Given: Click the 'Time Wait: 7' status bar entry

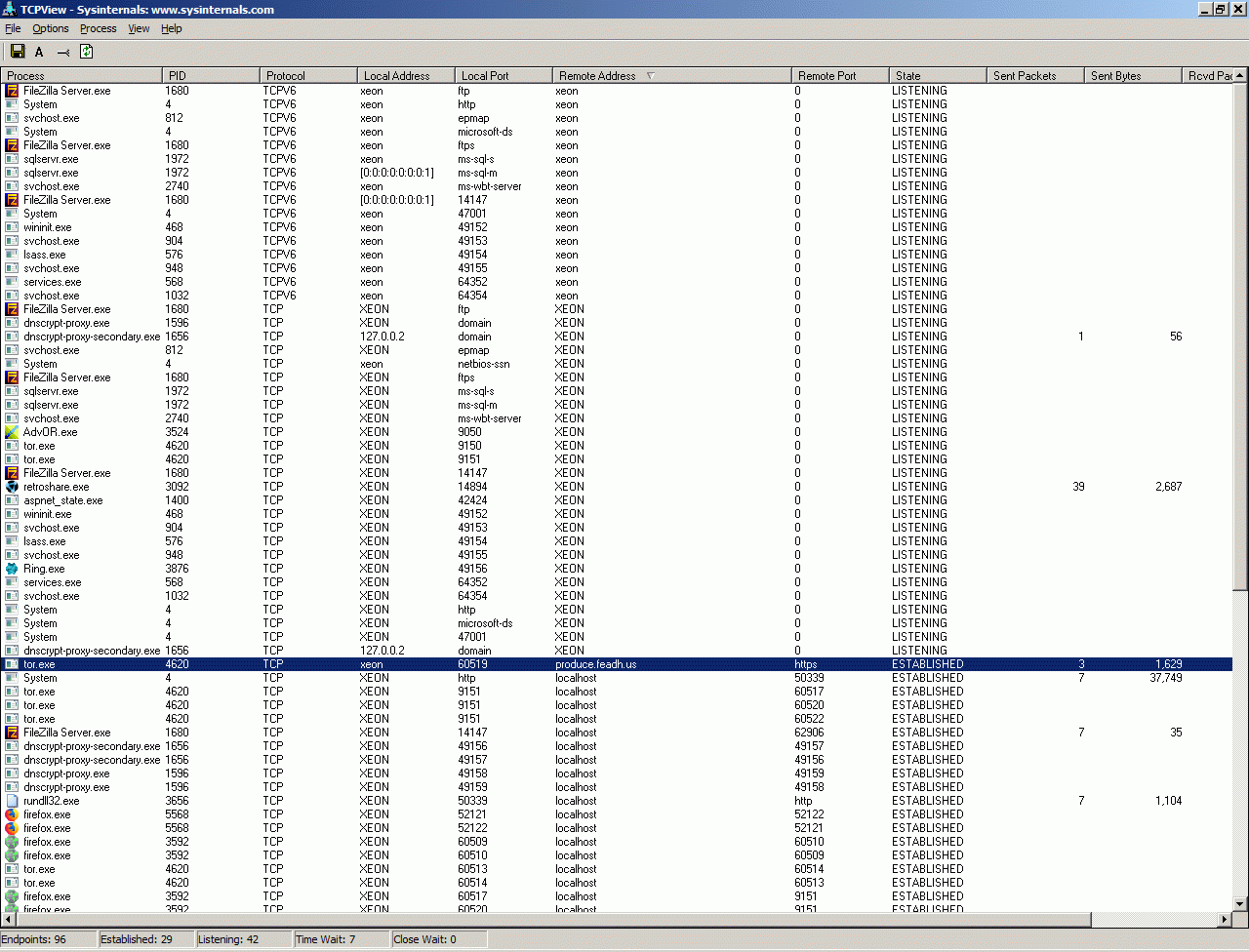Looking at the screenshot, I should pyautogui.click(x=342, y=939).
